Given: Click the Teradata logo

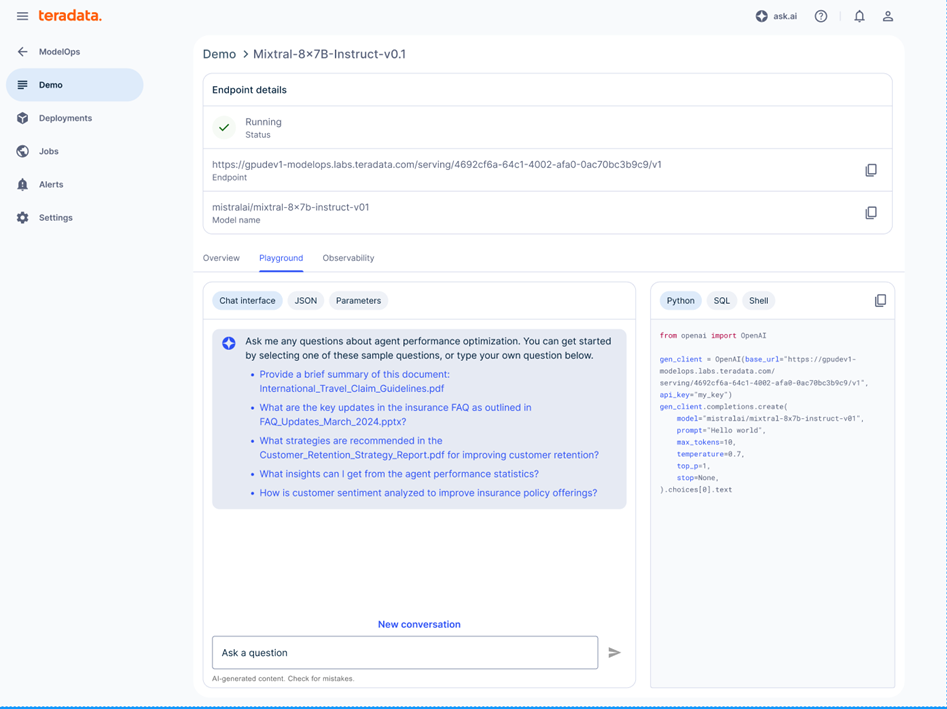Looking at the screenshot, I should (70, 16).
